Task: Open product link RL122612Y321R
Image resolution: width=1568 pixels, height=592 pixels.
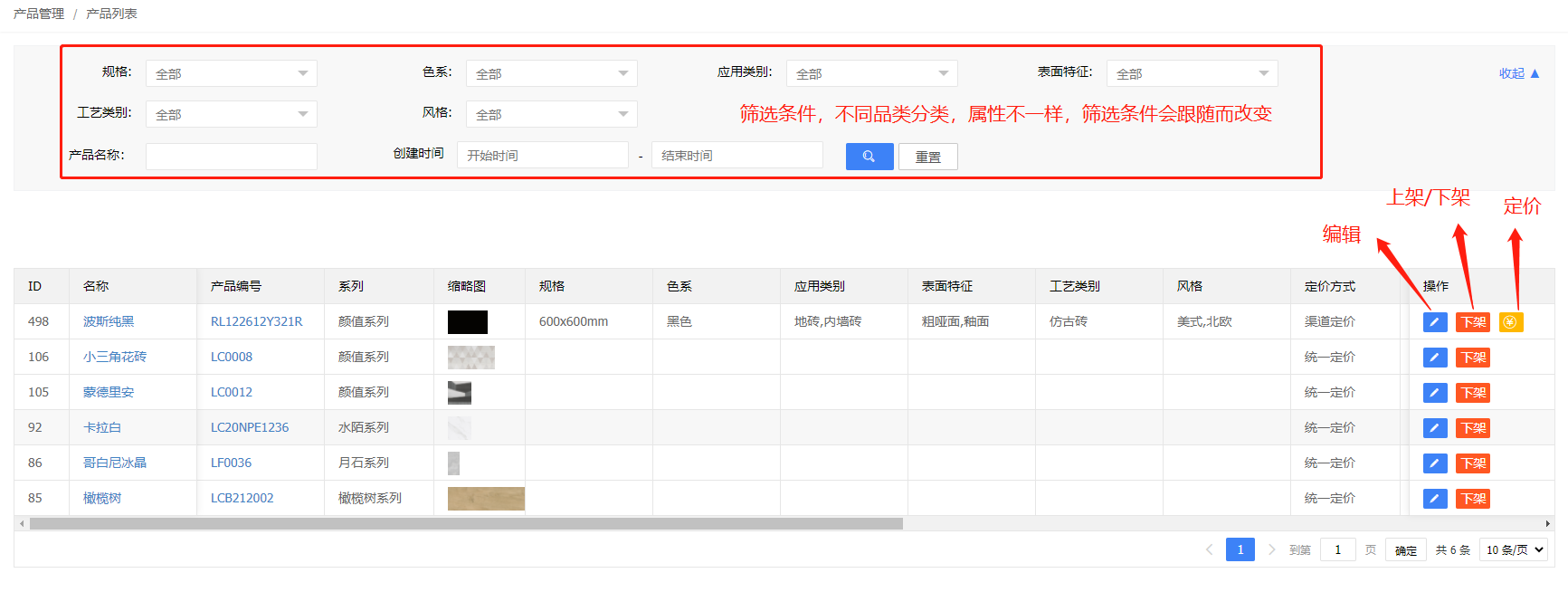Action: point(256,321)
